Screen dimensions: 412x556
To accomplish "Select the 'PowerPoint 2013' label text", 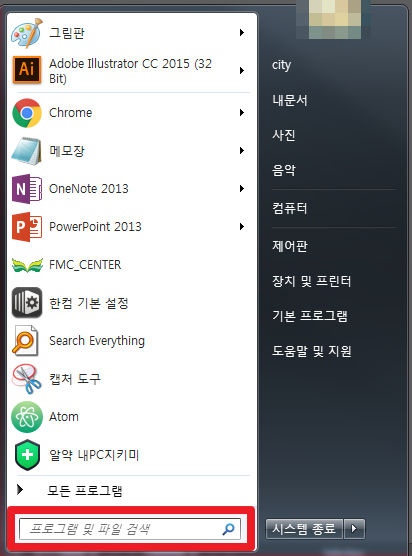I will click(95, 227).
